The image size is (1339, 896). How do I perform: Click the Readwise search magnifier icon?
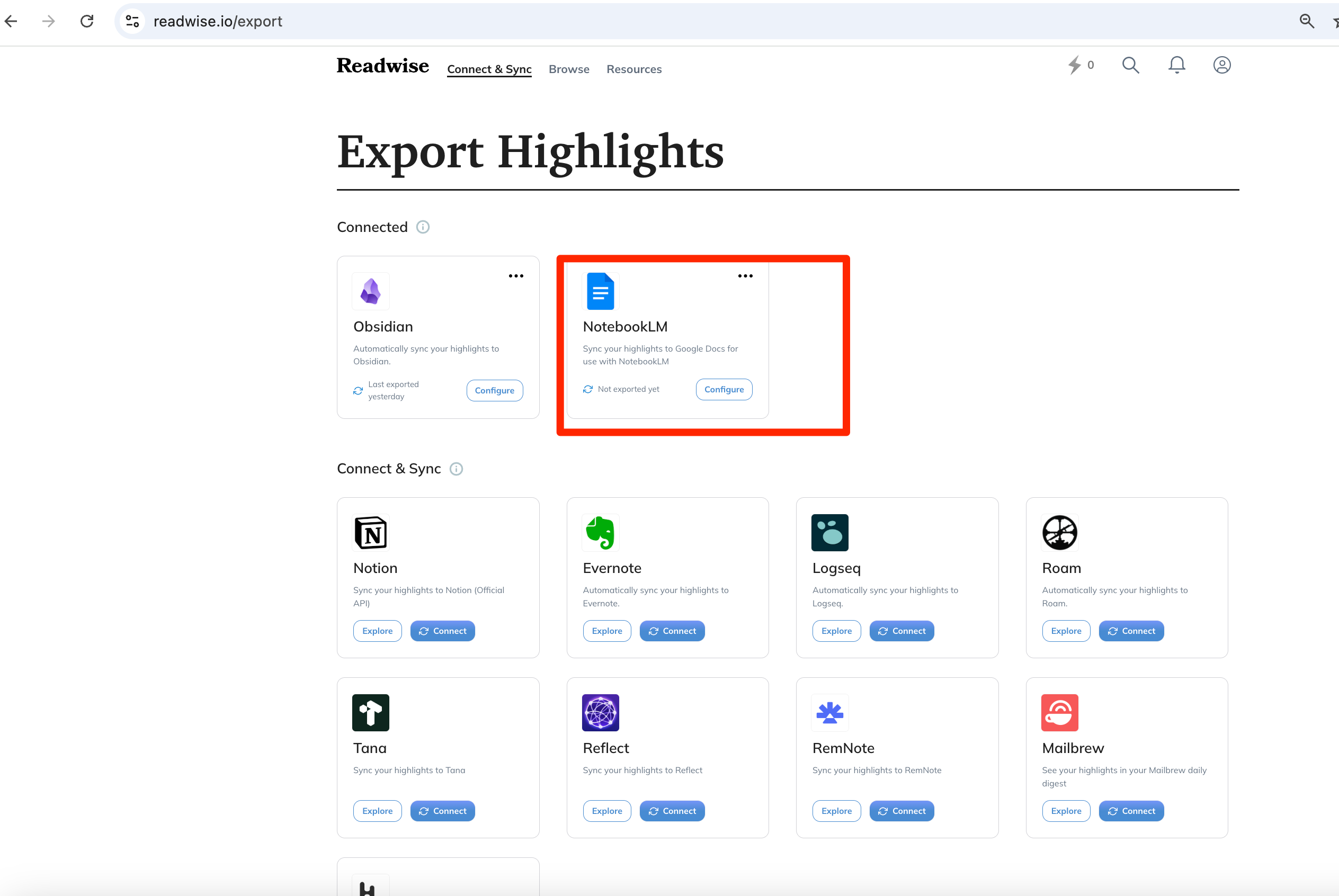pos(1130,65)
